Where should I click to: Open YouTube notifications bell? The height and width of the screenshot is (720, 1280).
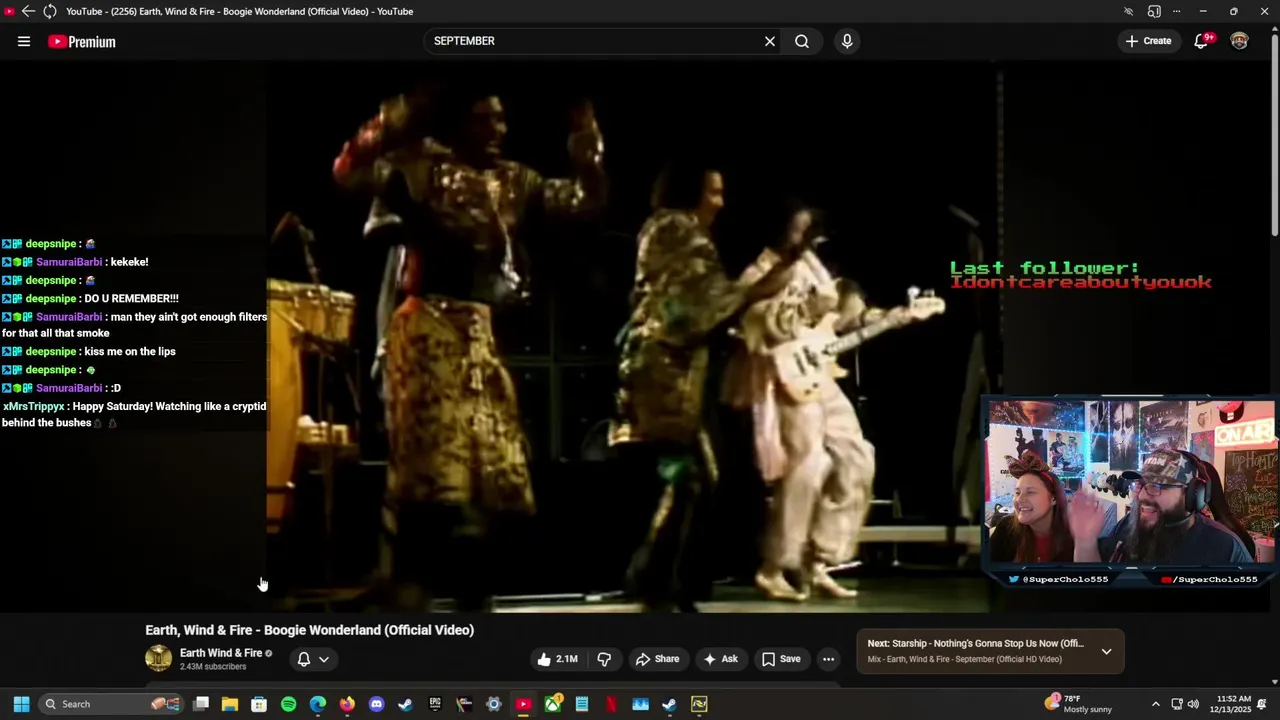[1202, 41]
